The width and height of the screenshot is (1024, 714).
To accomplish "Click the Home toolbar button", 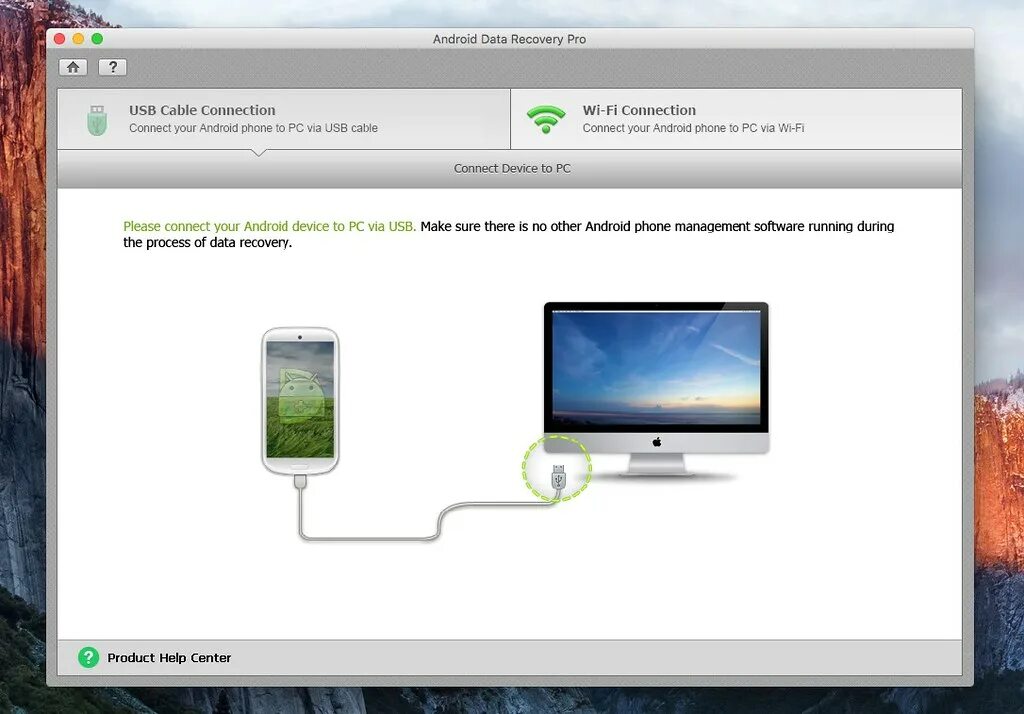I will coord(73,67).
